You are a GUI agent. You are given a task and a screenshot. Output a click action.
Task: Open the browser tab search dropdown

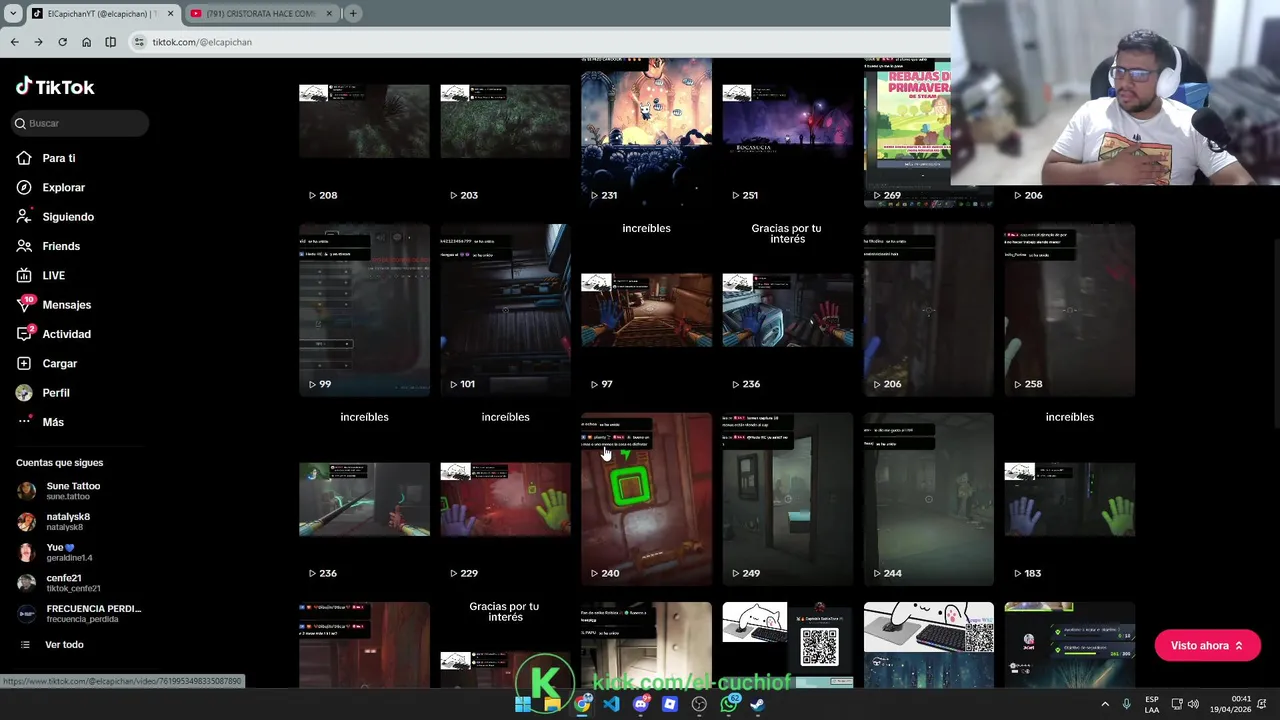pyautogui.click(x=13, y=14)
